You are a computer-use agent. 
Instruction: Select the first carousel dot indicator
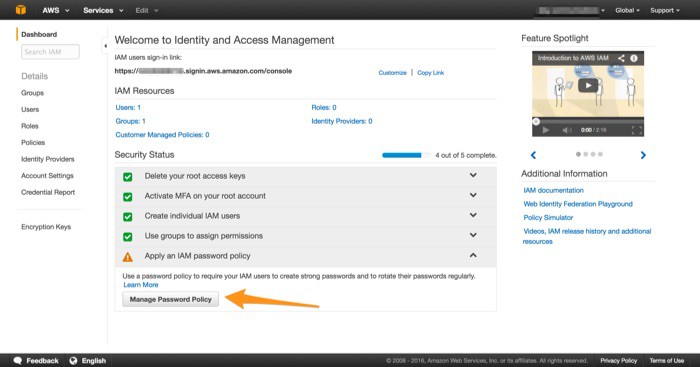(579, 154)
